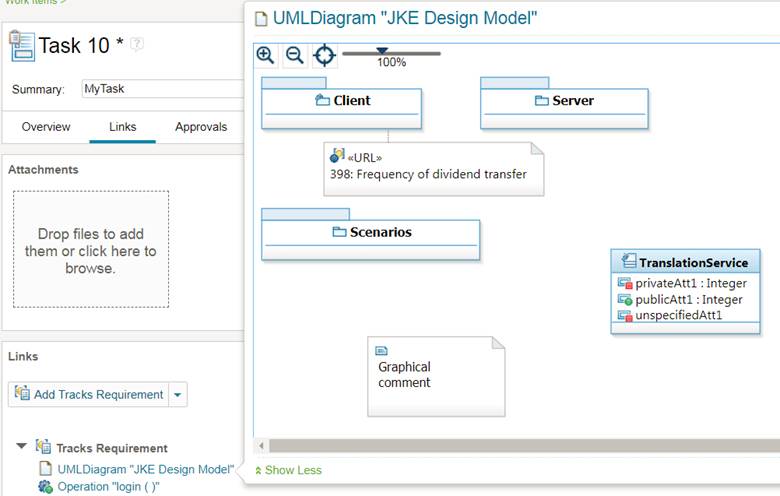Click the Operation login gear icon
This screenshot has width=780, height=496.
click(45, 487)
